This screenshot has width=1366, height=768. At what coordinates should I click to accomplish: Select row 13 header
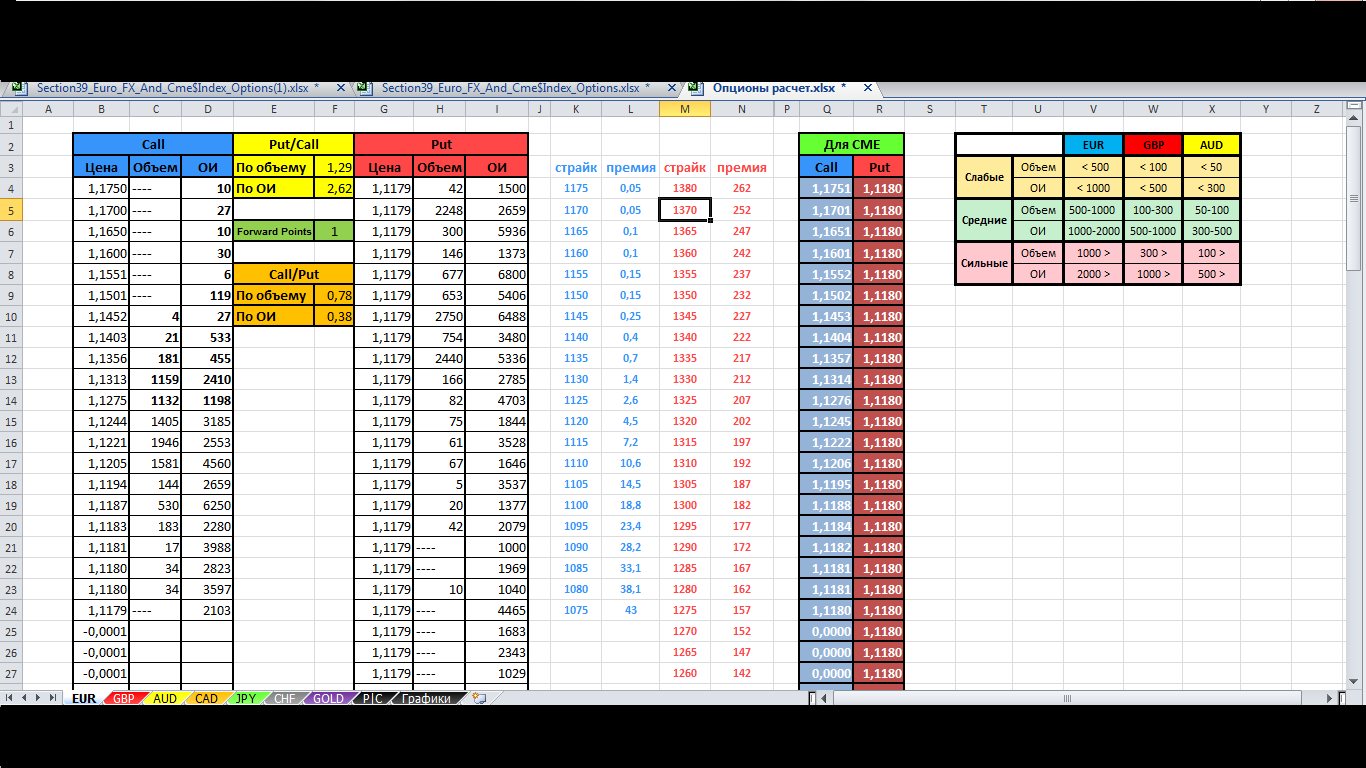(x=10, y=379)
